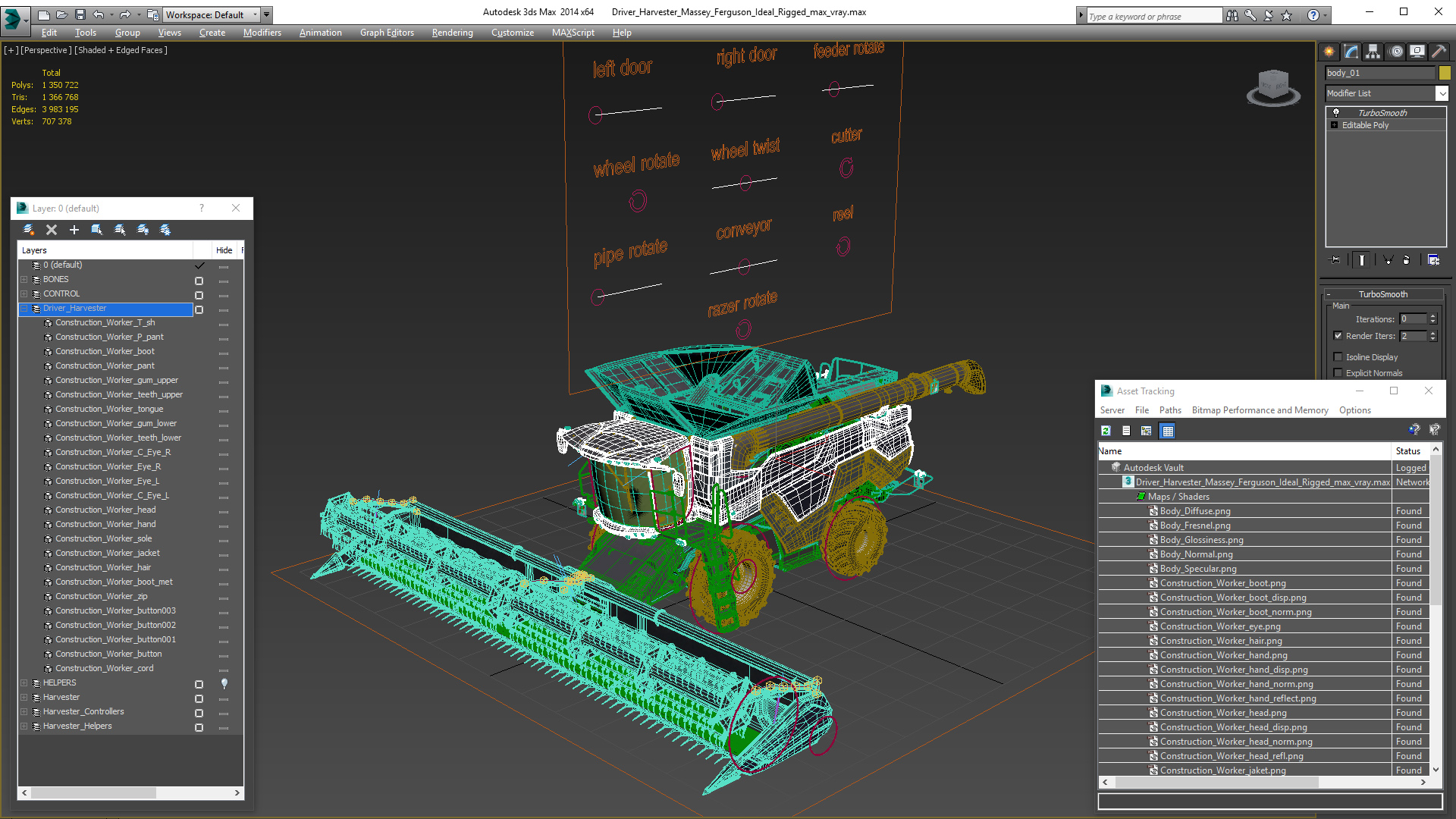Click the ViewCube in the viewport

(1273, 88)
